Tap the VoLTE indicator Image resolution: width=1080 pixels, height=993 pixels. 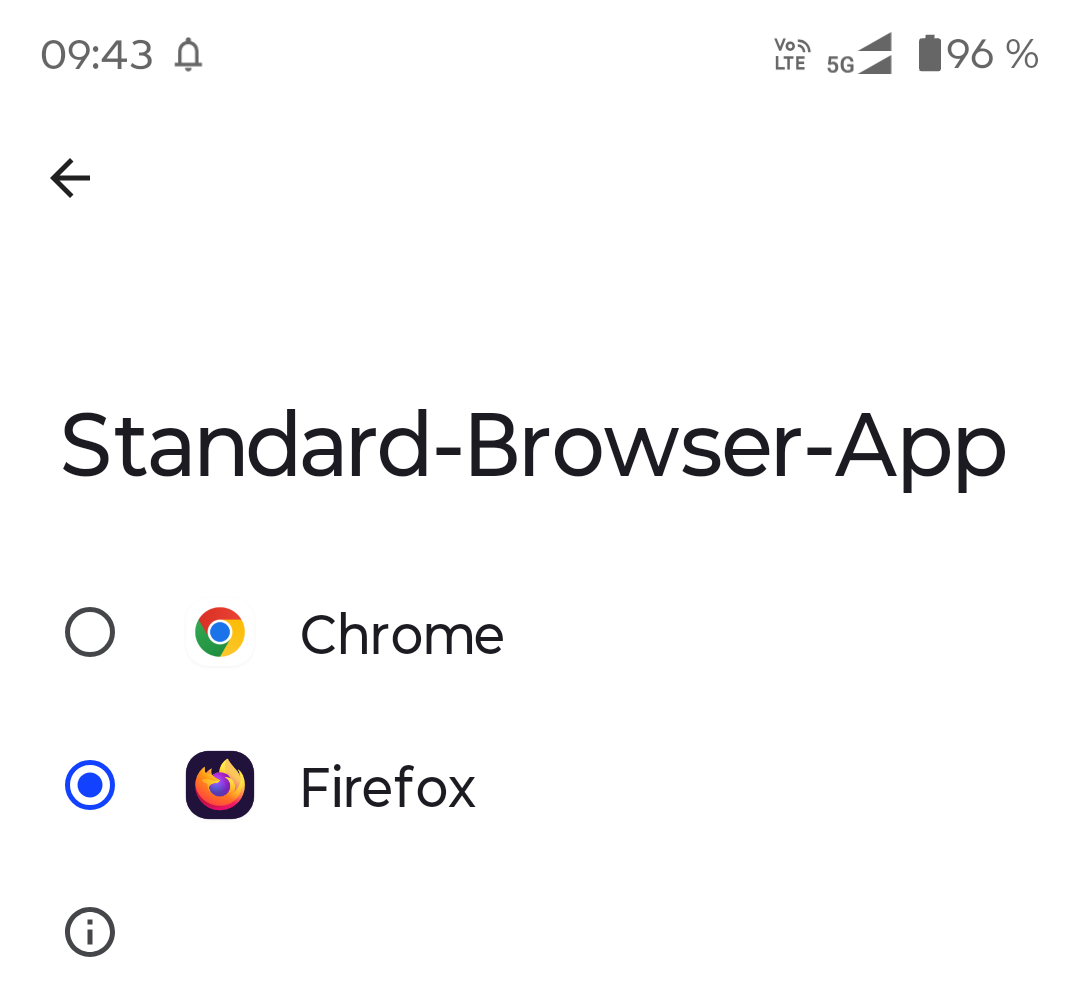790,55
